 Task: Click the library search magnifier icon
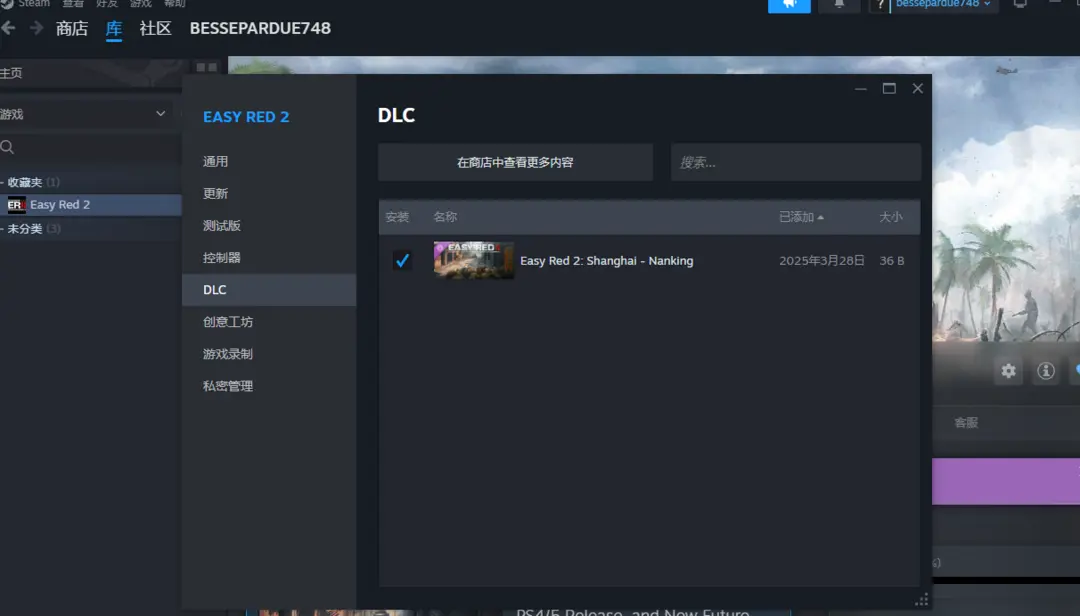tap(8, 147)
